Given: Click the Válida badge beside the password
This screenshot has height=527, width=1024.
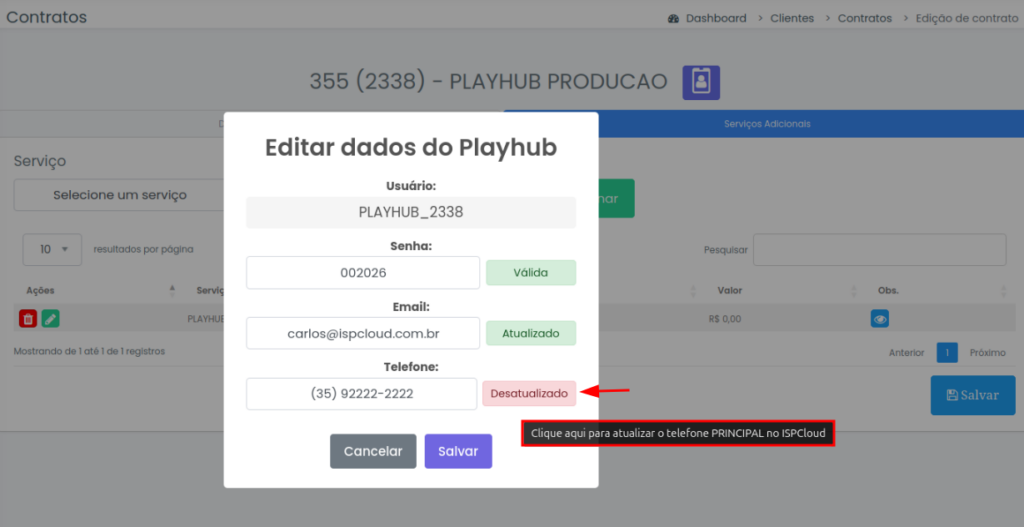Looking at the screenshot, I should click(x=530, y=272).
